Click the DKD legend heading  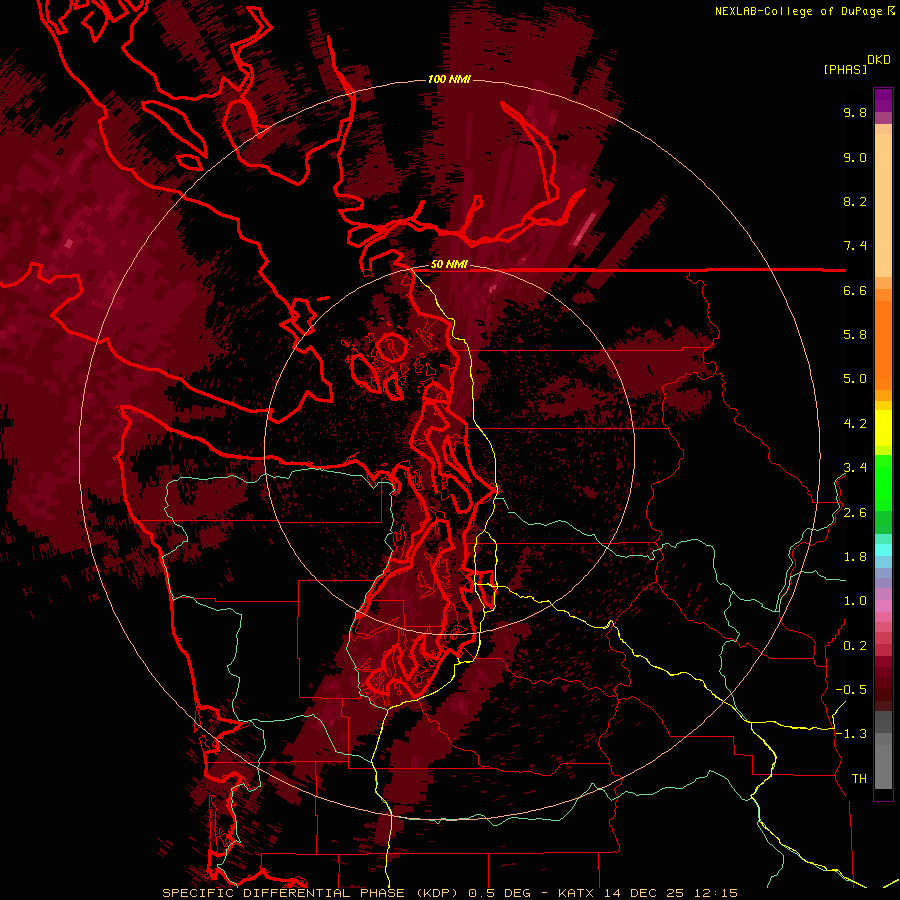pyautogui.click(x=879, y=60)
